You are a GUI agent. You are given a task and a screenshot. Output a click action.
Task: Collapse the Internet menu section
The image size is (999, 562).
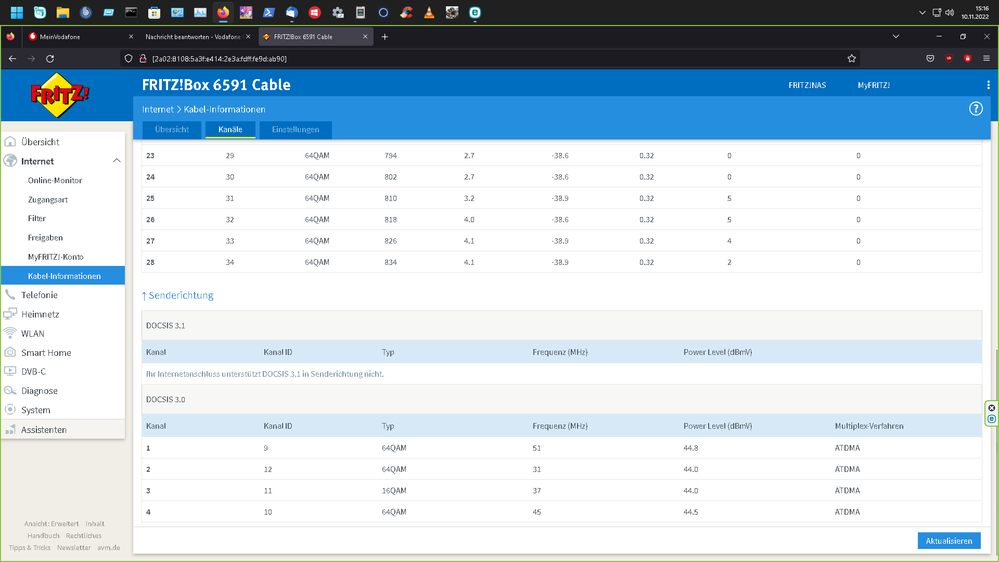click(117, 161)
